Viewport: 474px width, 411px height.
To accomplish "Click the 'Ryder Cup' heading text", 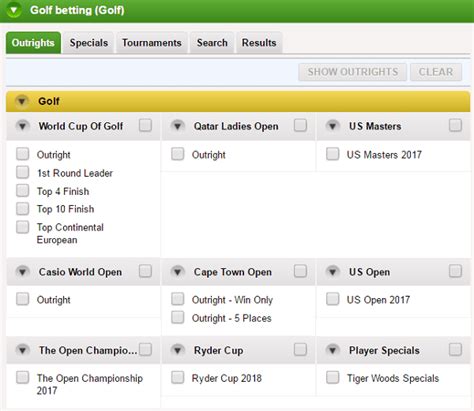I will point(218,351).
